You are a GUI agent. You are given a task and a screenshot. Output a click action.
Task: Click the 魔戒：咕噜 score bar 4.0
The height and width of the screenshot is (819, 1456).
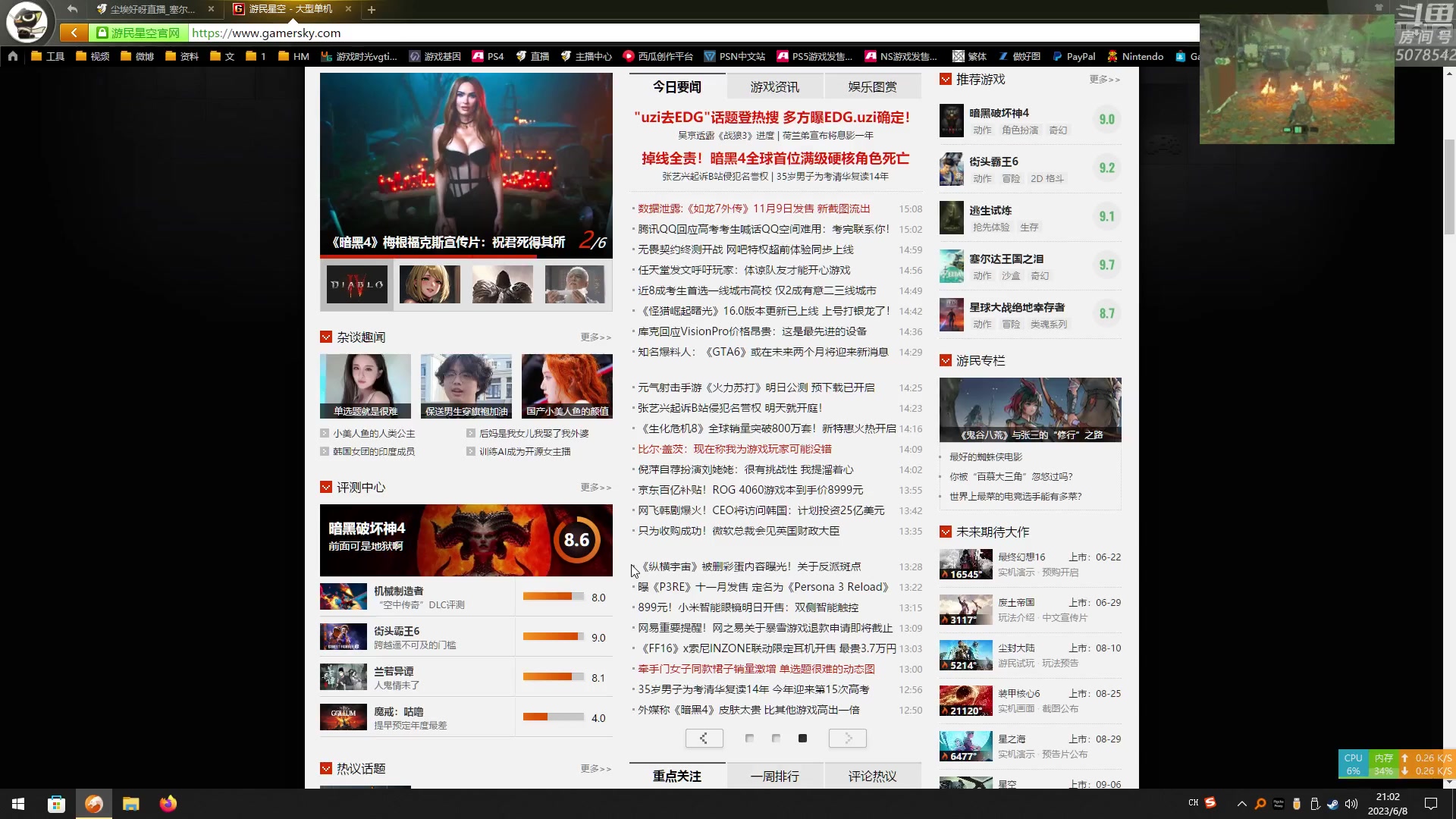point(554,717)
